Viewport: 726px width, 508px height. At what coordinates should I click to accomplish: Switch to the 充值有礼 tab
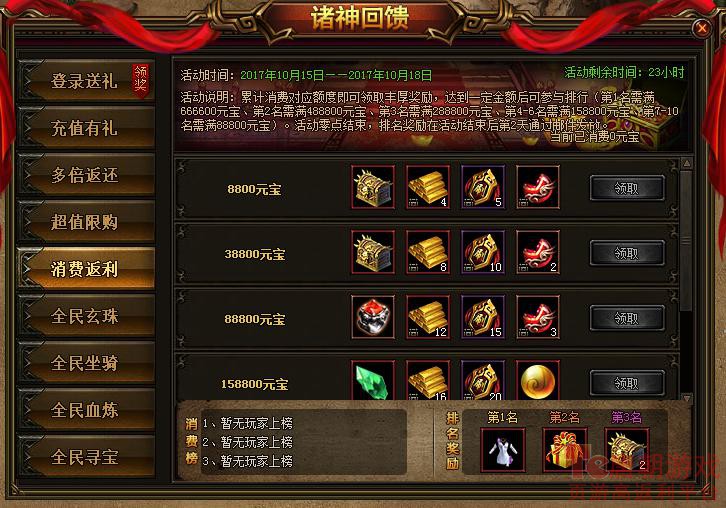coord(86,128)
